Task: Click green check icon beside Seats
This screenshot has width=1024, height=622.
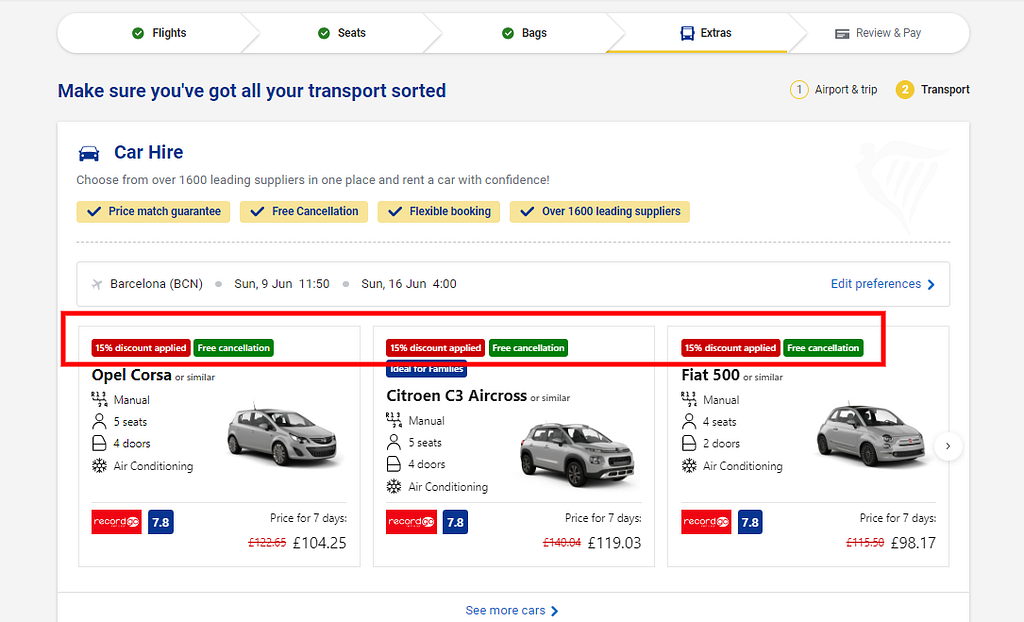Action: click(x=324, y=33)
